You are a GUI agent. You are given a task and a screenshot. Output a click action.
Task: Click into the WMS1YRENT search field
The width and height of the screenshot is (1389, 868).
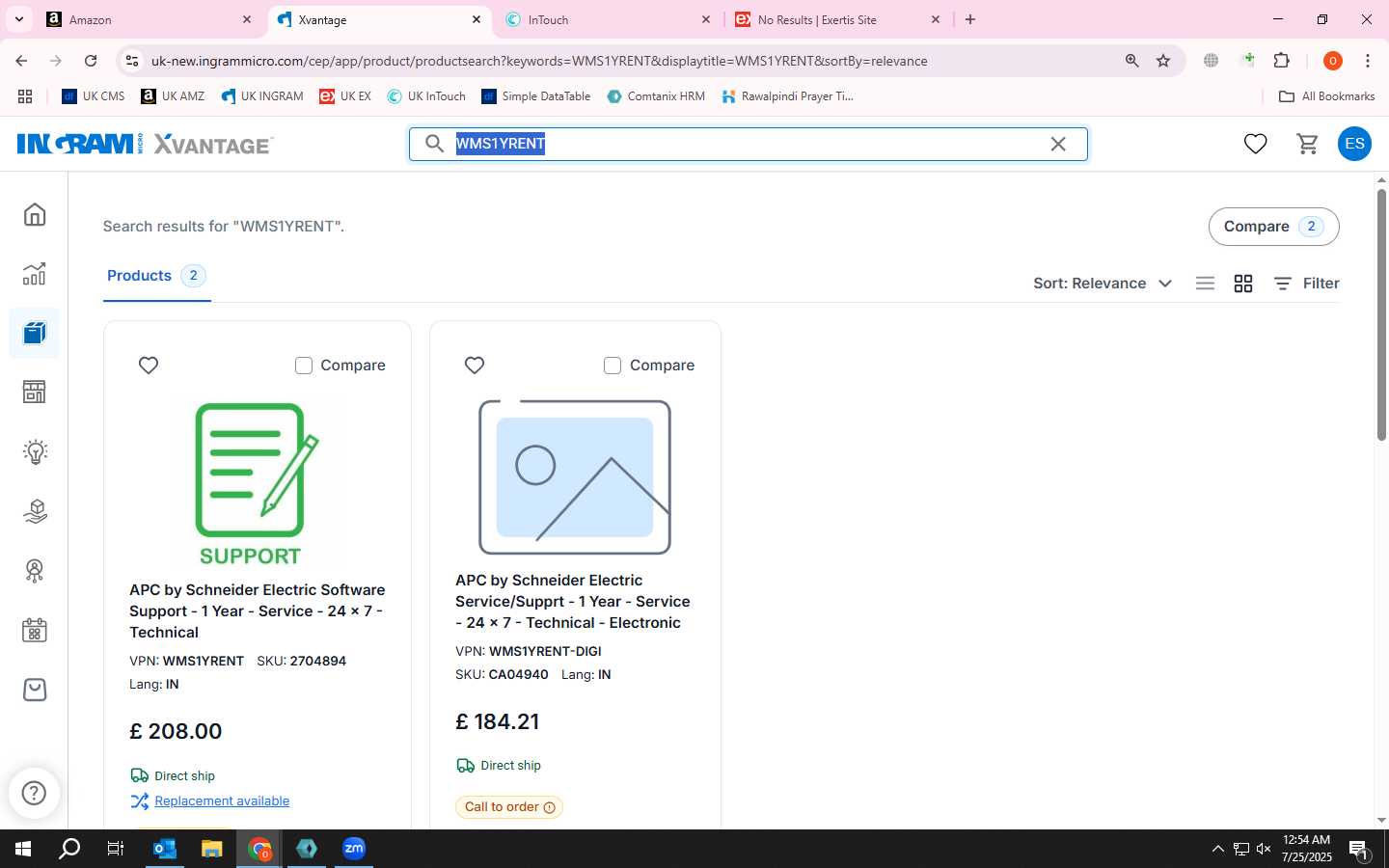pyautogui.click(x=749, y=144)
